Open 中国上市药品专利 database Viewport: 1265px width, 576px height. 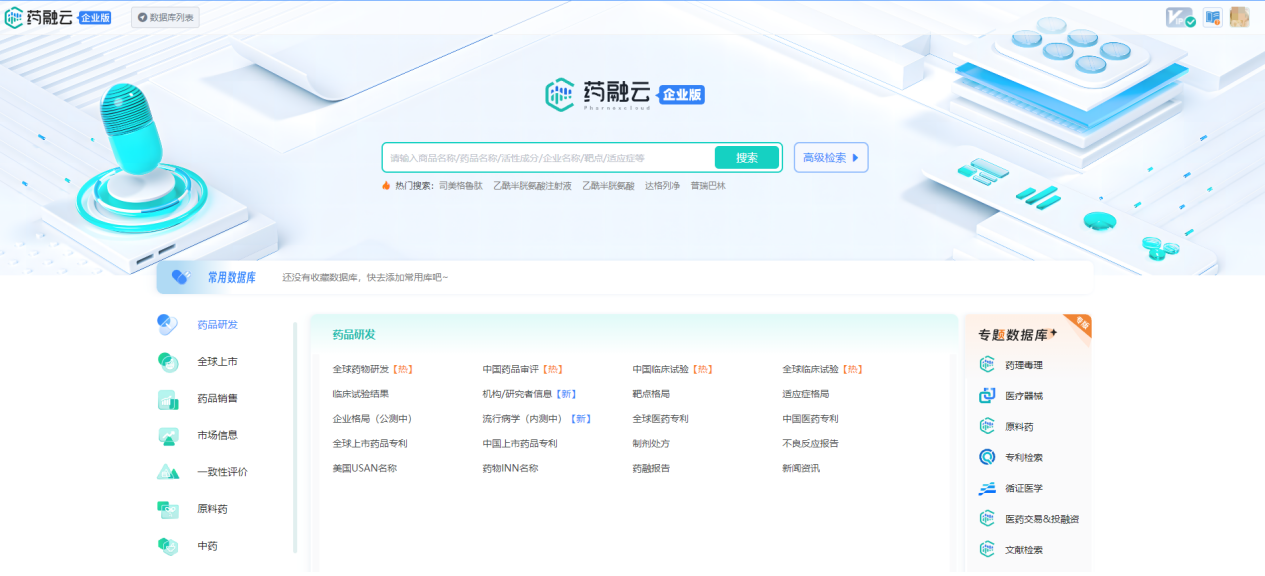(x=520, y=443)
